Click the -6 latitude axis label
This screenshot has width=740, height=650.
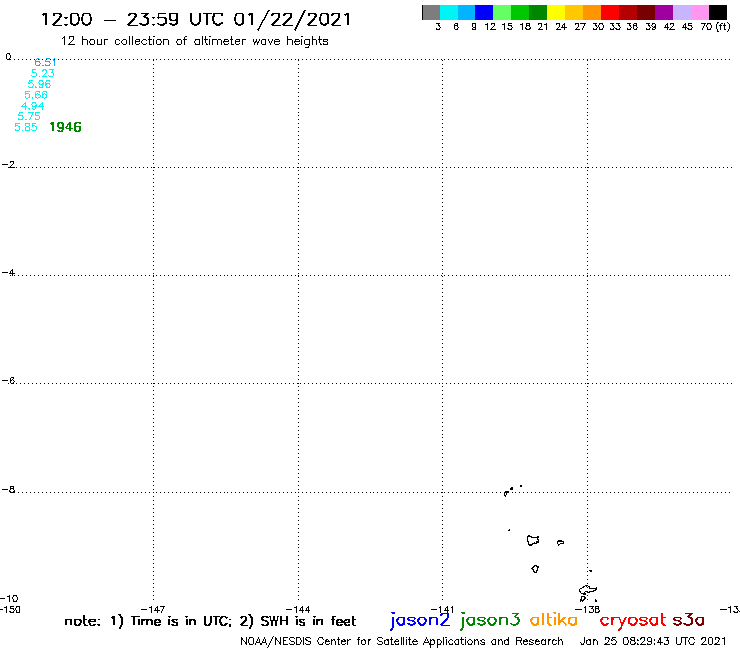(9, 380)
